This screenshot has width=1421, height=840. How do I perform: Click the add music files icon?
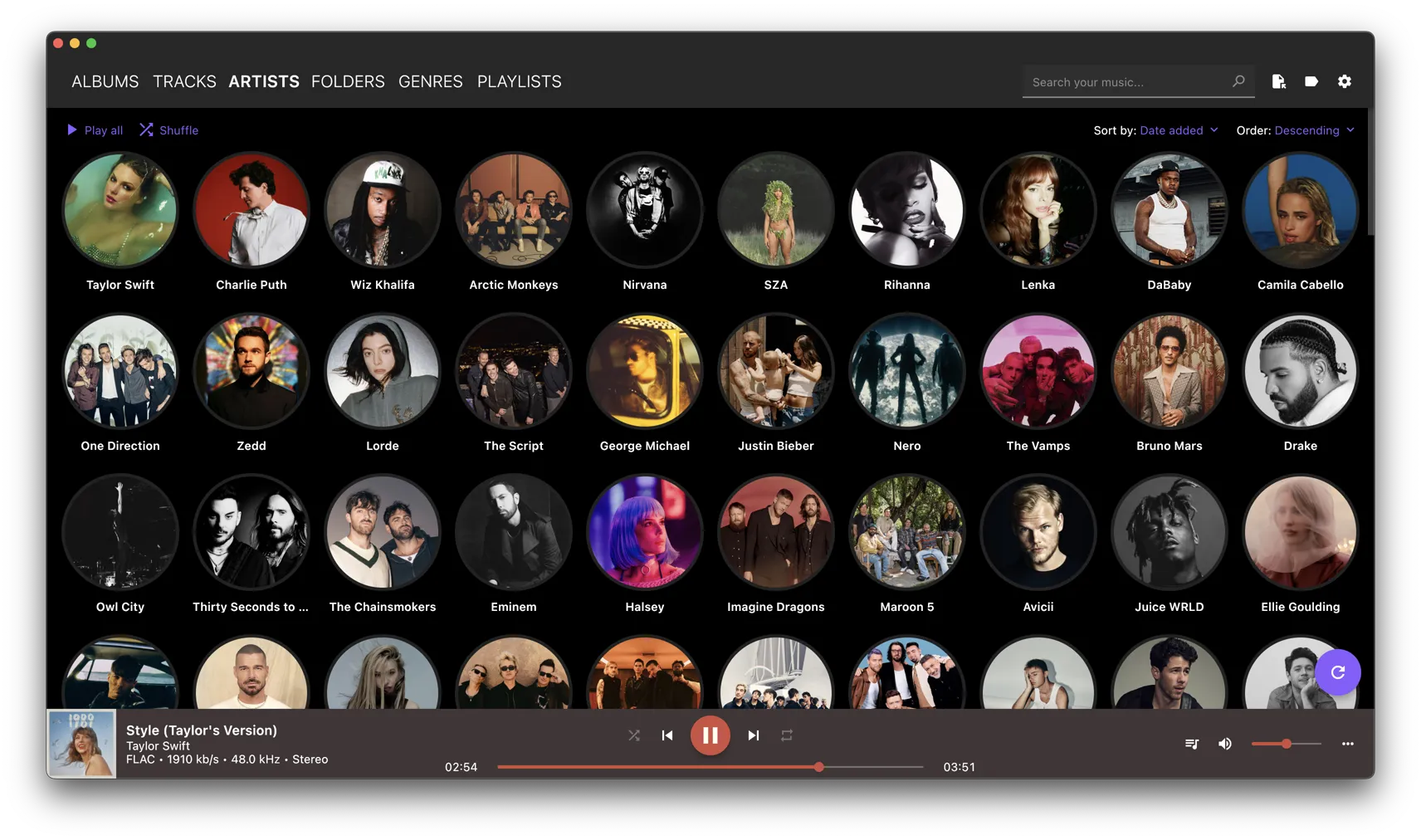[1278, 81]
